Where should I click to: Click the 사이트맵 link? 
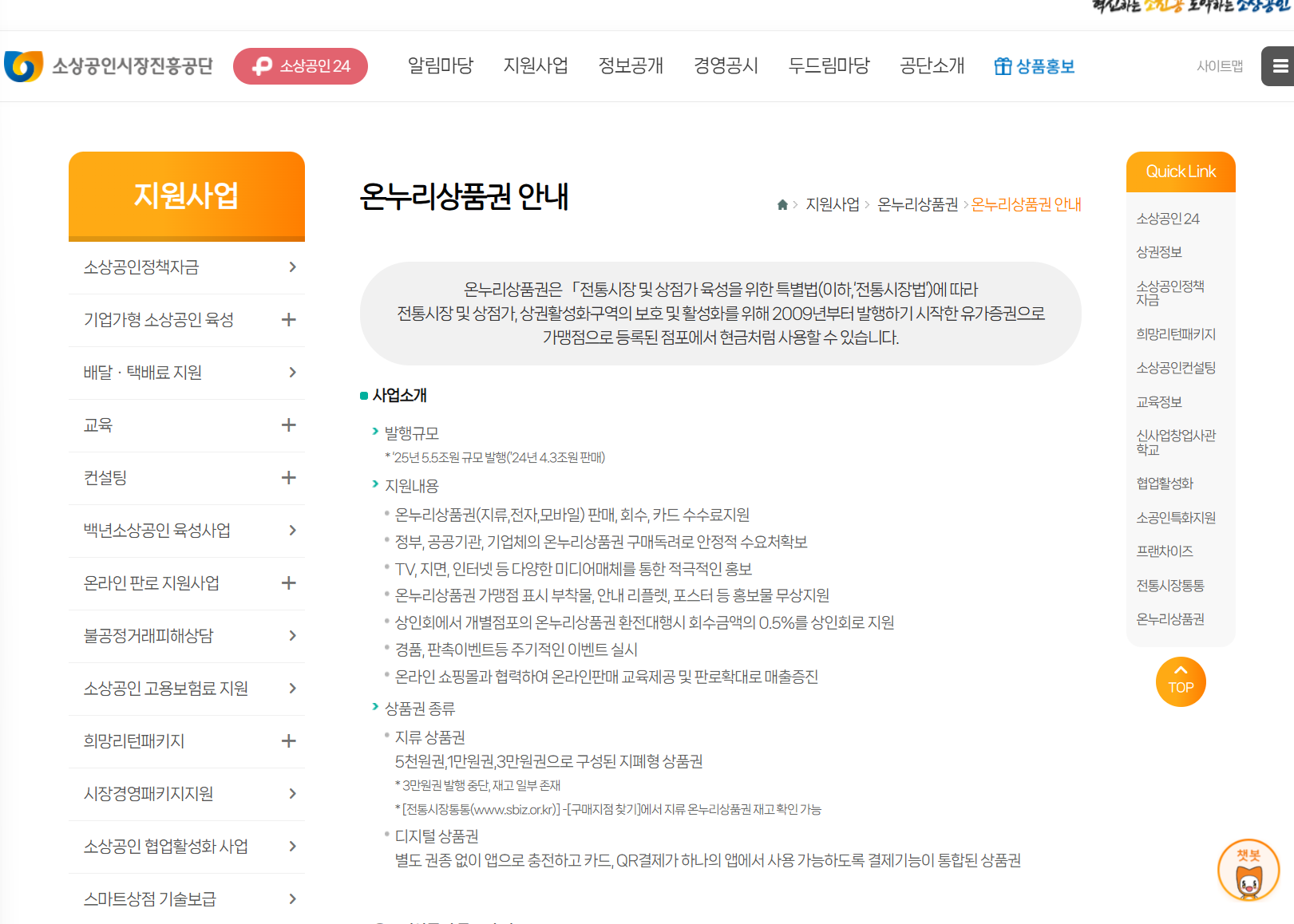click(1220, 66)
